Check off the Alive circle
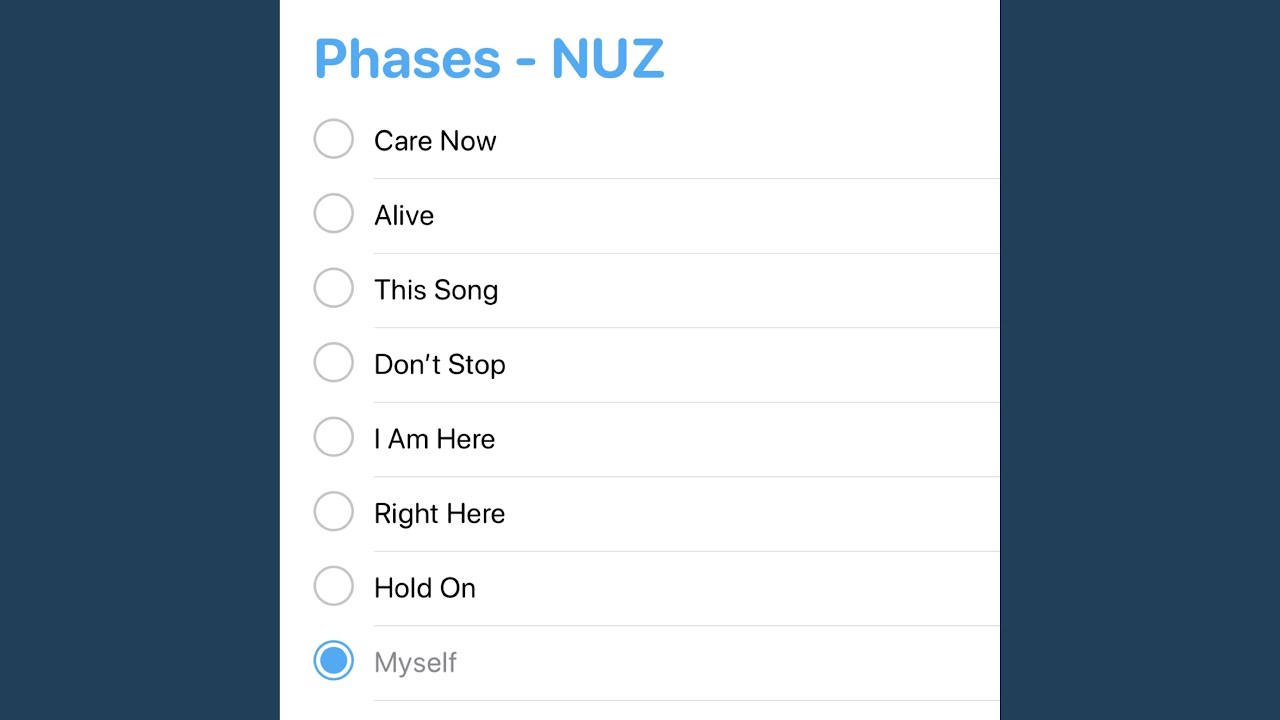 coord(333,213)
